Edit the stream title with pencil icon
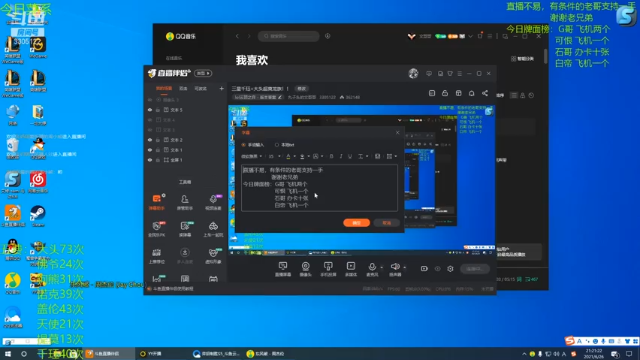 [x=280, y=97]
